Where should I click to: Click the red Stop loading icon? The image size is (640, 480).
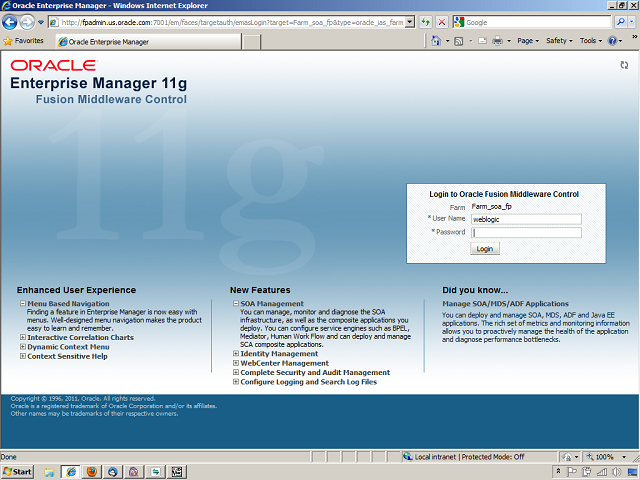point(442,22)
